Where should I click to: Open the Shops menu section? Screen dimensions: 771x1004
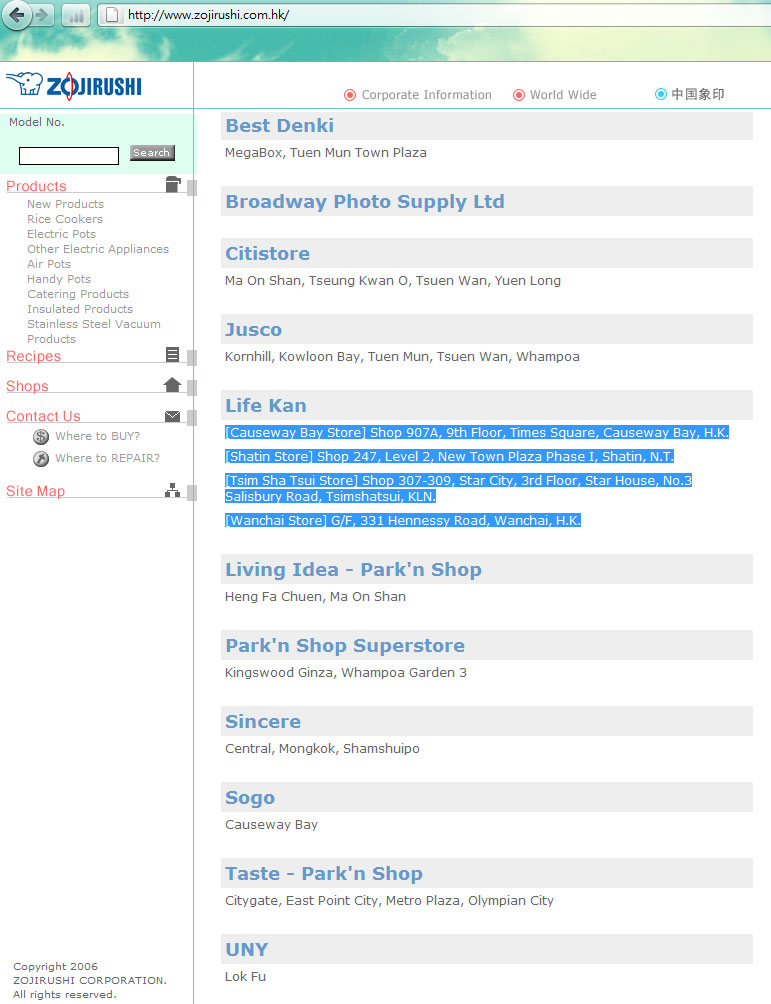coord(28,386)
